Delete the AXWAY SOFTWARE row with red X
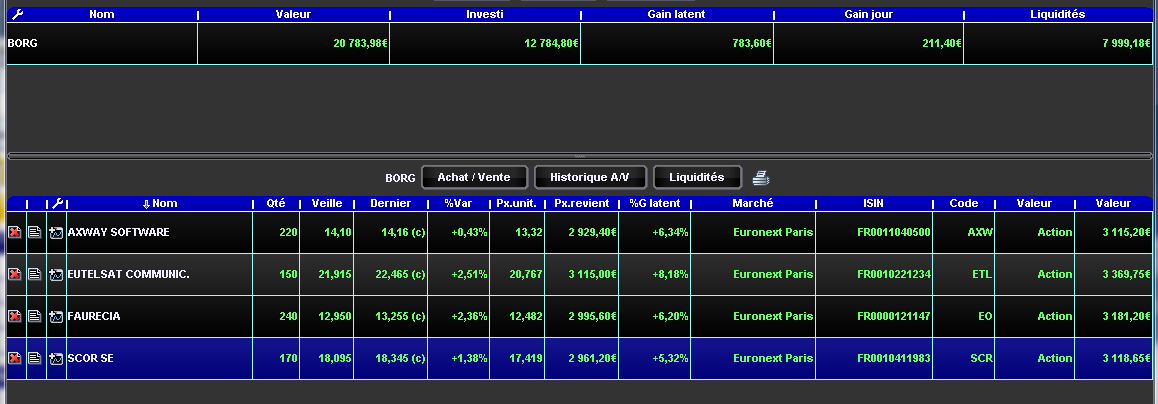 [x=14, y=233]
